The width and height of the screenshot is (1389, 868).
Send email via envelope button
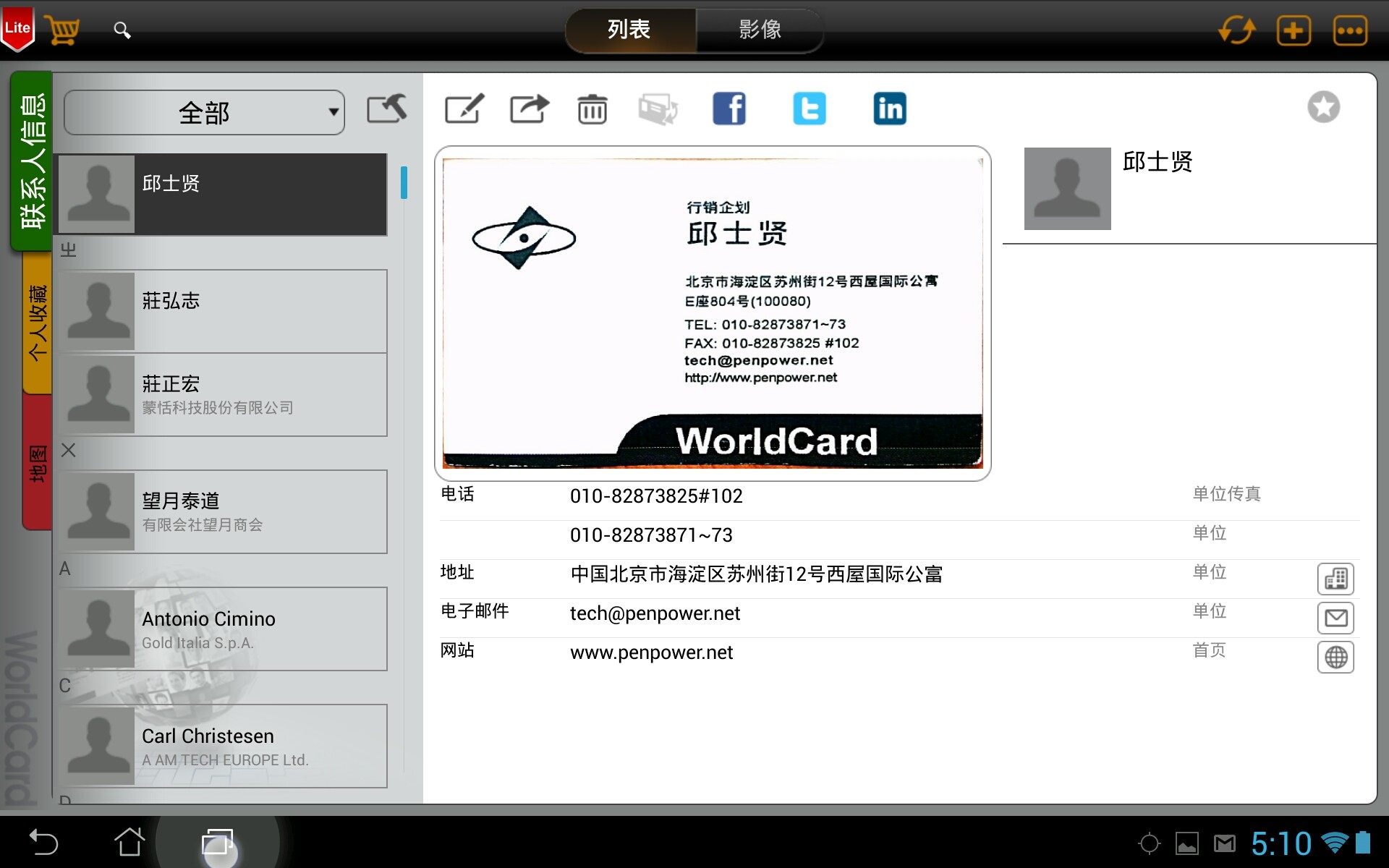click(1335, 618)
